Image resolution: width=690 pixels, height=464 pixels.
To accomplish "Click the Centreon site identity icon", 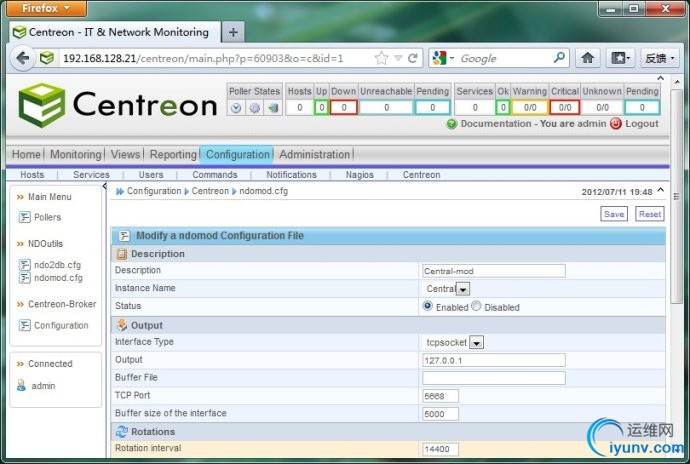I will 47,58.
